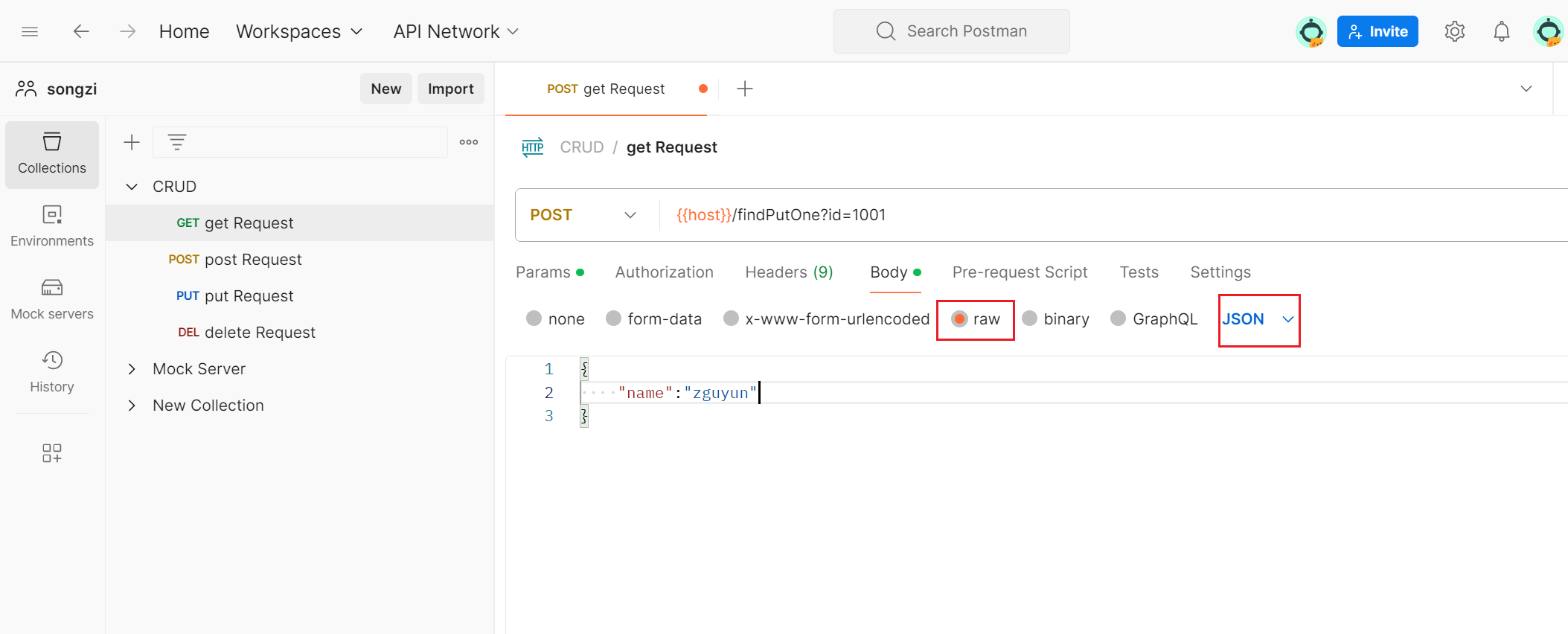Open the PUT put Request item
Image resolution: width=1568 pixels, height=634 pixels.
point(300,296)
